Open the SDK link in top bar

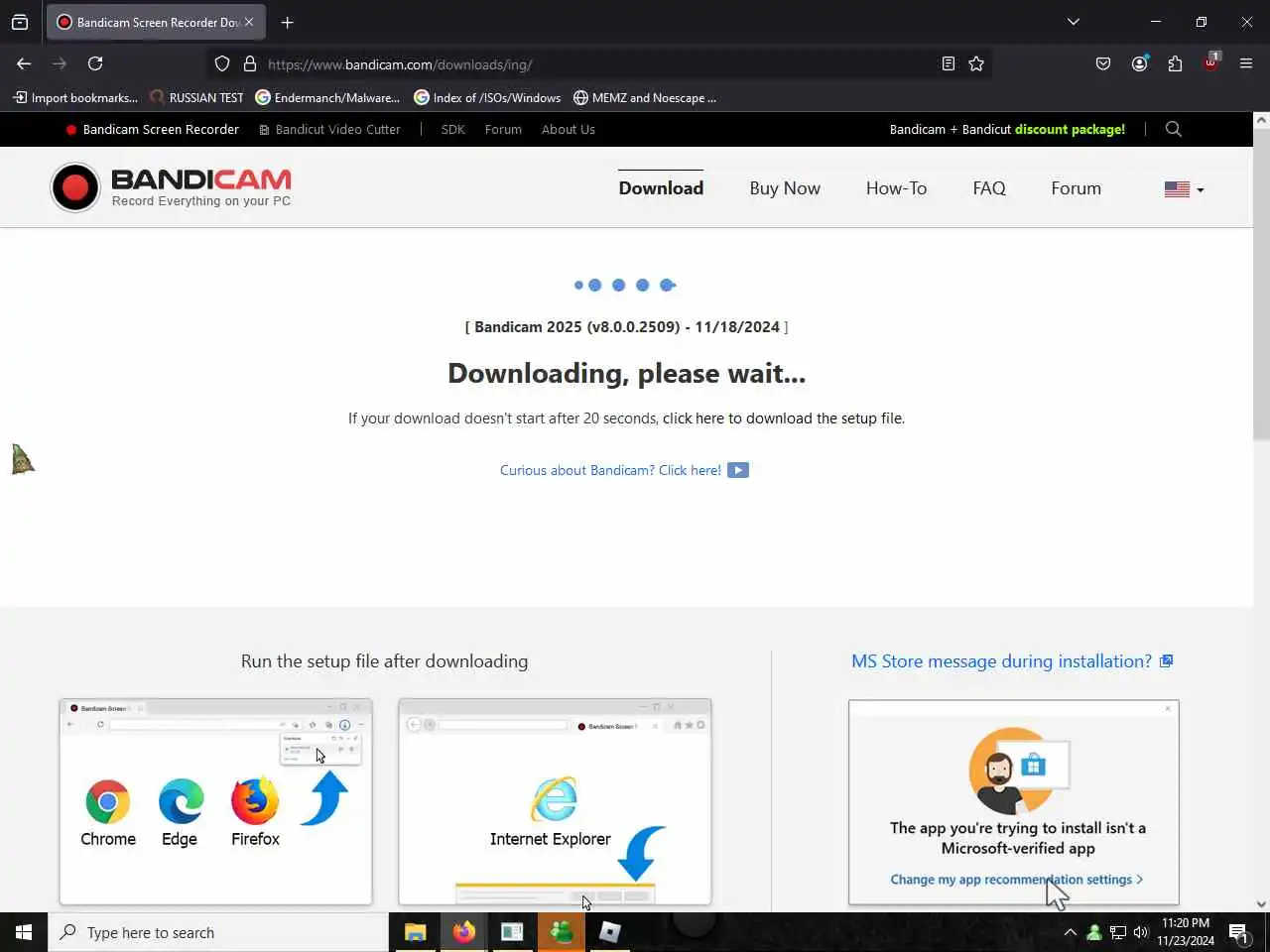tap(452, 129)
